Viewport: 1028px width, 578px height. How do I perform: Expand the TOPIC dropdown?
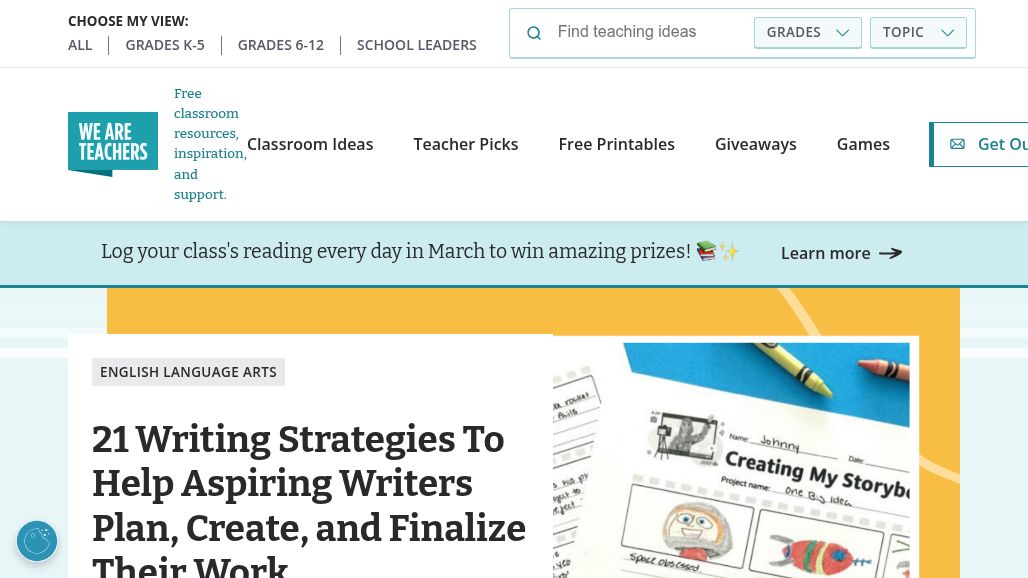click(918, 32)
